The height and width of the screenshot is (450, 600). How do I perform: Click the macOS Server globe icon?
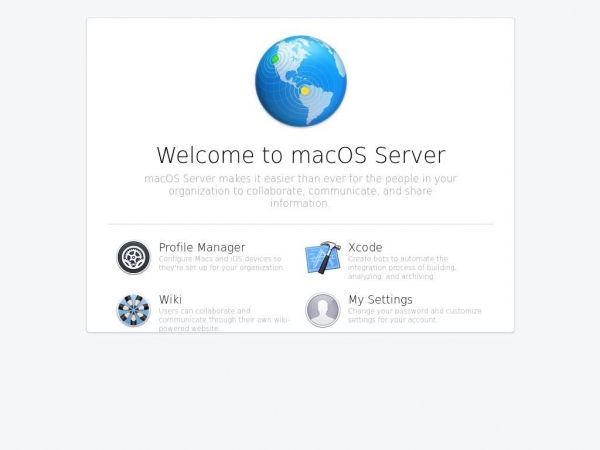pyautogui.click(x=301, y=81)
